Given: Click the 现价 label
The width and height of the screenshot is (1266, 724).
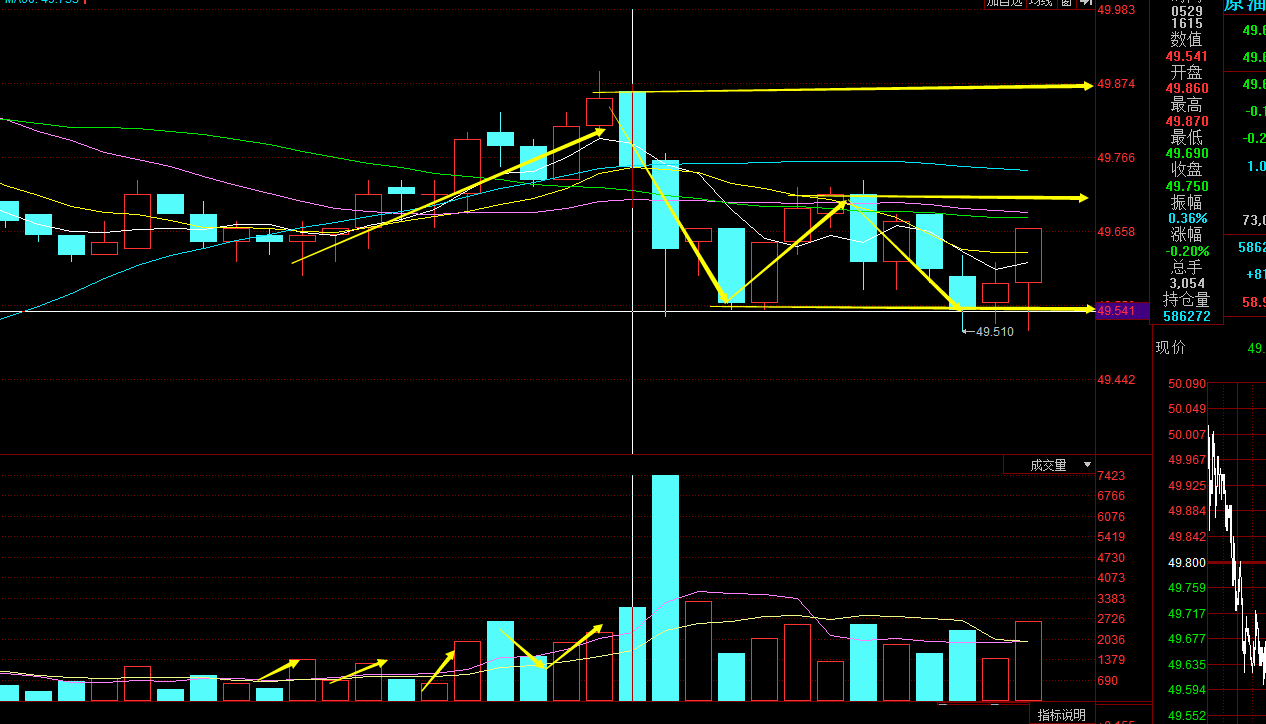Looking at the screenshot, I should [1171, 348].
